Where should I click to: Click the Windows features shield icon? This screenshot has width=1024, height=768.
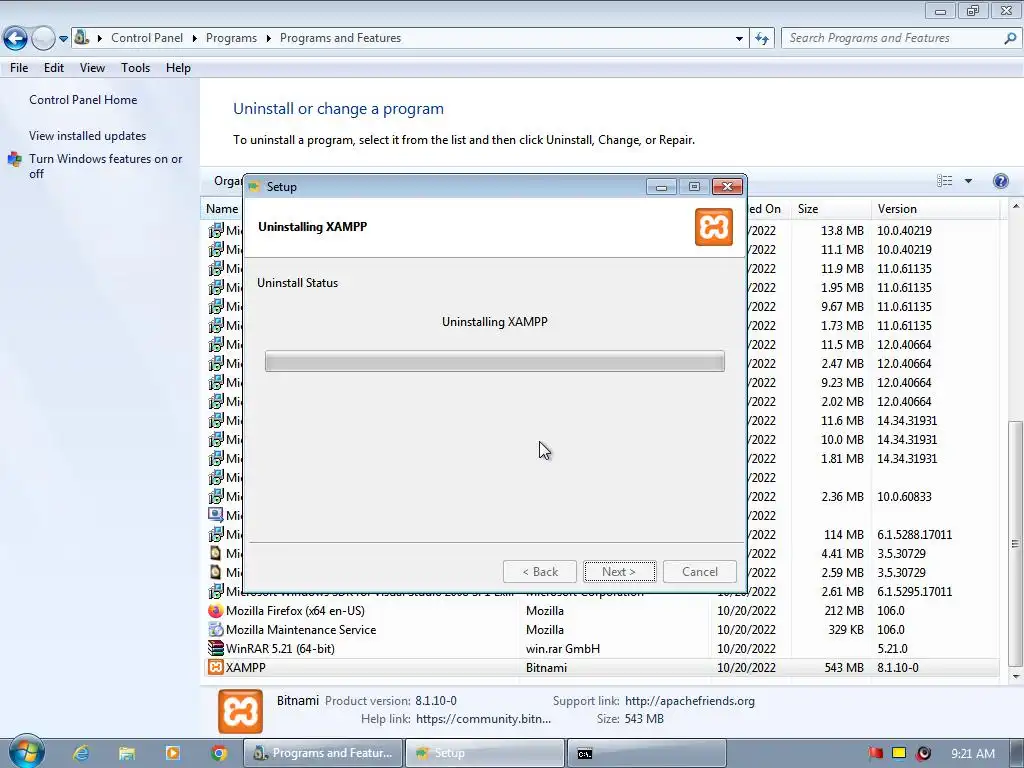pyautogui.click(x=15, y=159)
